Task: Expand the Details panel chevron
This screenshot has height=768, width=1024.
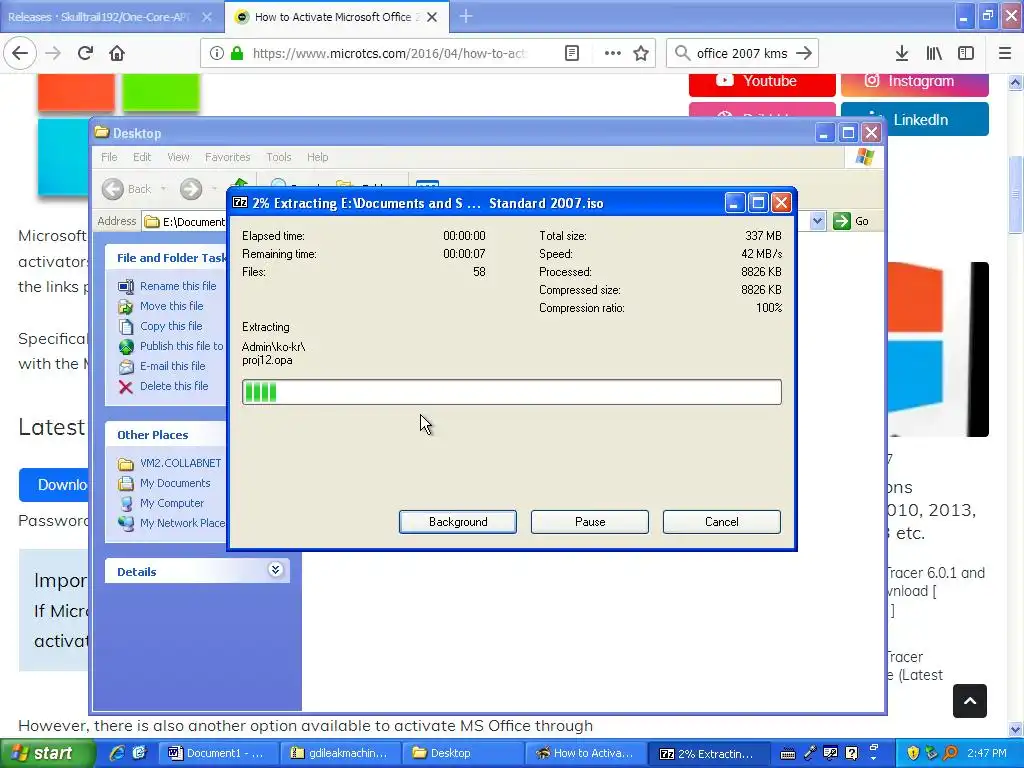Action: [x=275, y=570]
